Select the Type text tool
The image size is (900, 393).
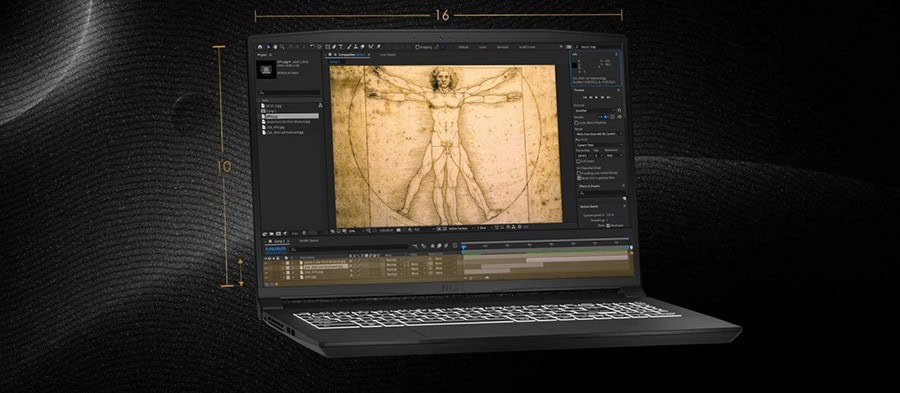click(341, 46)
